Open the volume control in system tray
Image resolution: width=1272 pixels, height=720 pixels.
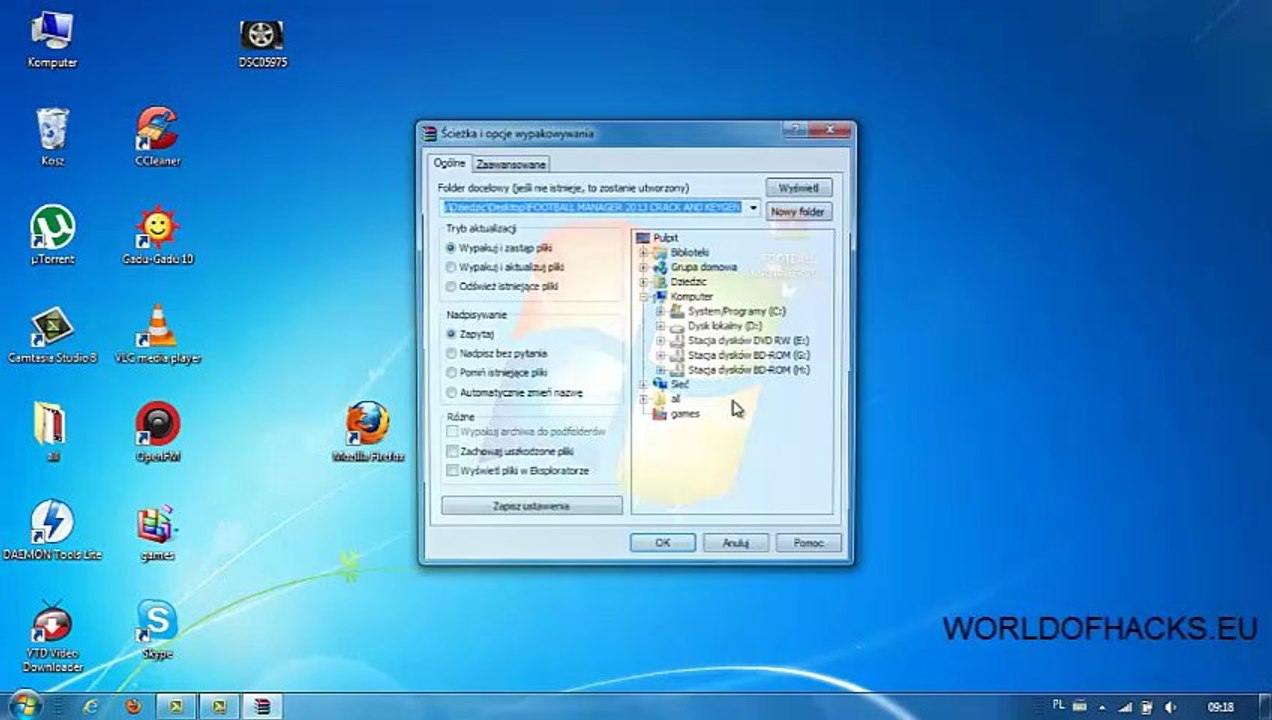click(x=1169, y=707)
